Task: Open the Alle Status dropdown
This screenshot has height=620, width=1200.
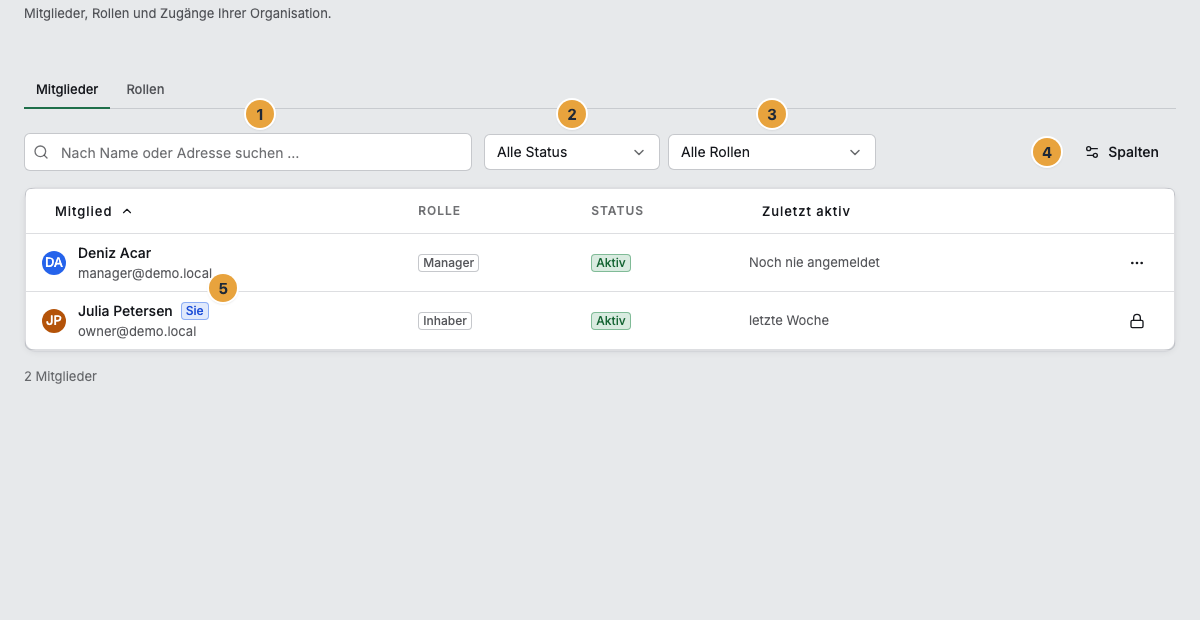Action: pos(572,152)
